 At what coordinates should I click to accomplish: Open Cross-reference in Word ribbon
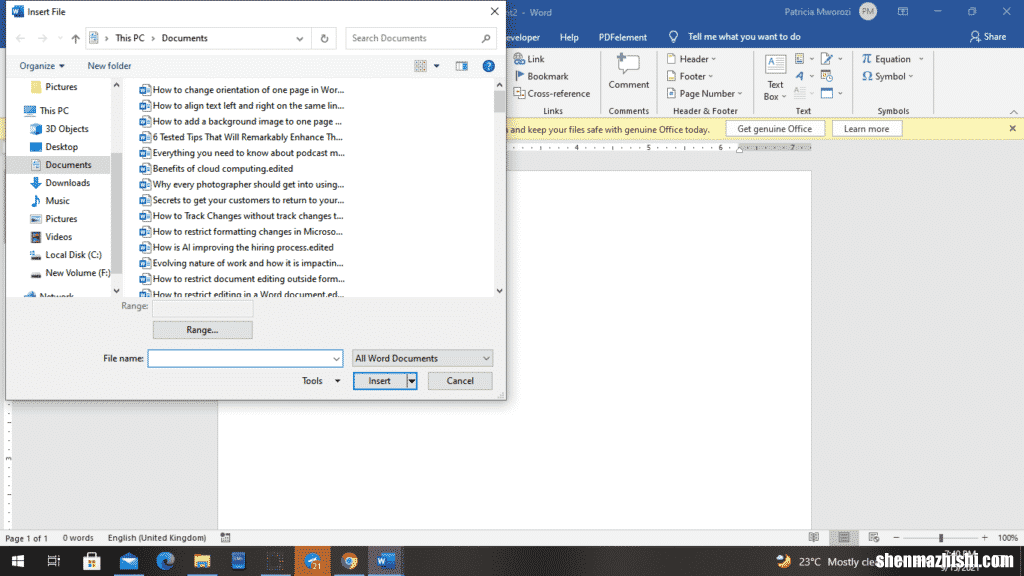click(552, 93)
